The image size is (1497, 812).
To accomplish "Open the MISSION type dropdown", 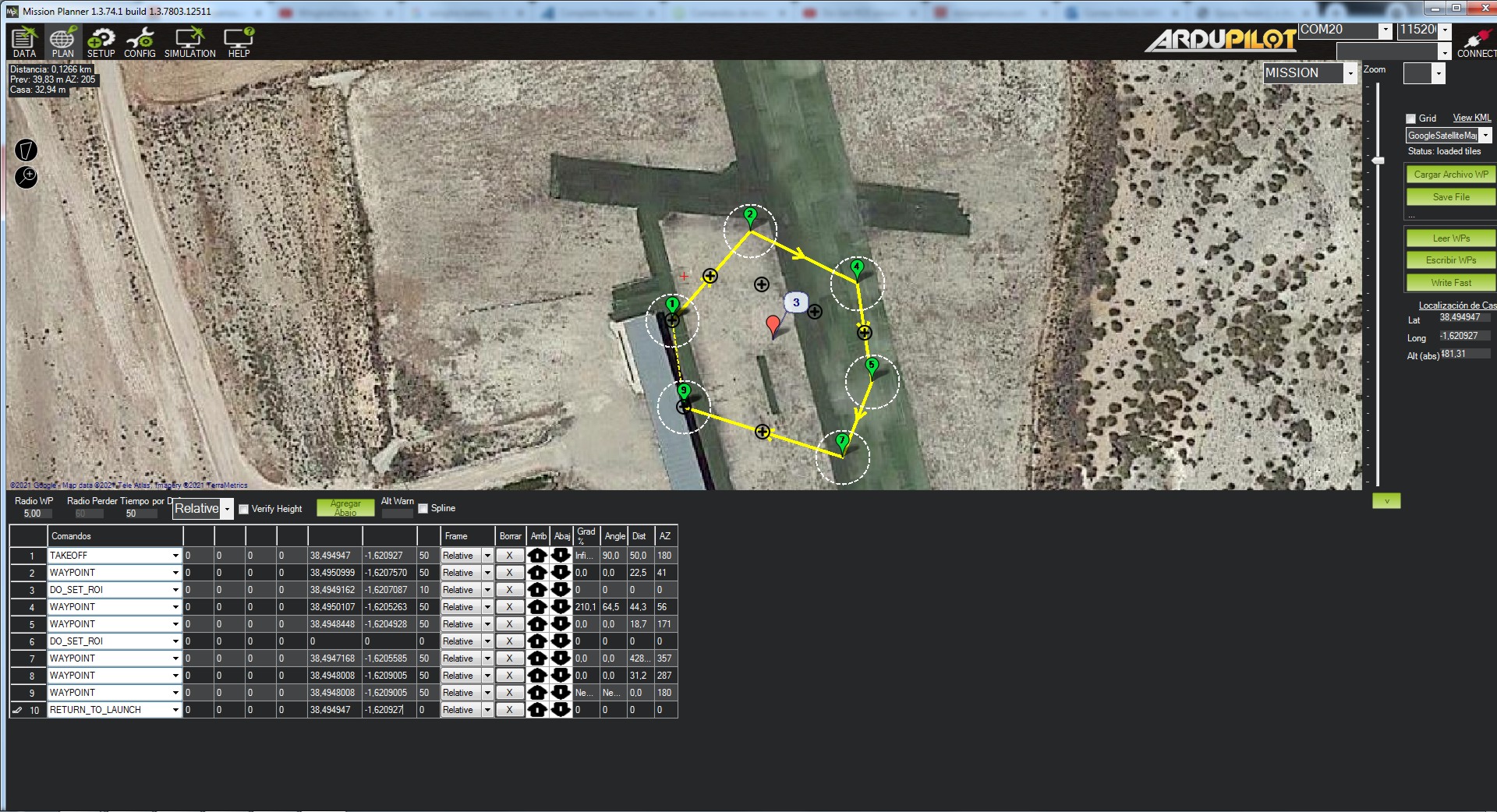I will (1350, 73).
